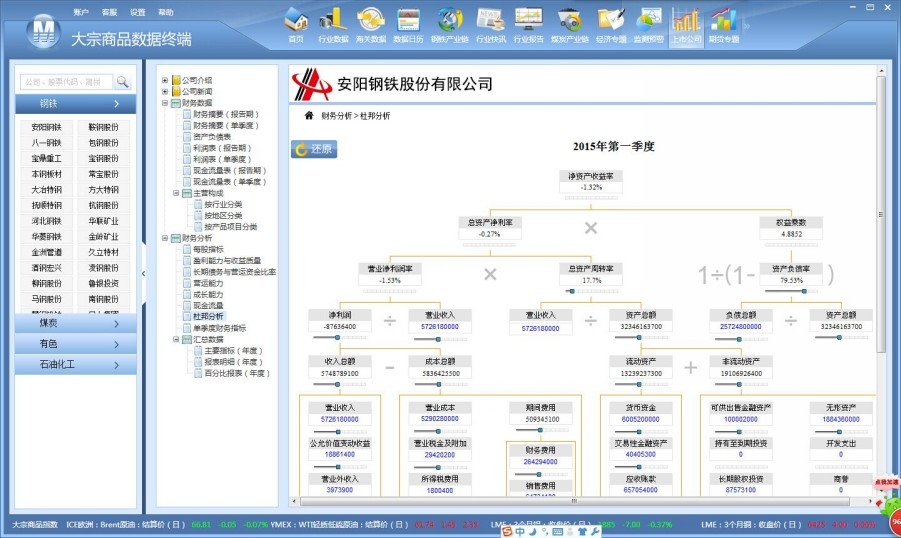Screen dimensions: 901x538
Task: Select 杜邦分析 in tree
Action: 208,317
